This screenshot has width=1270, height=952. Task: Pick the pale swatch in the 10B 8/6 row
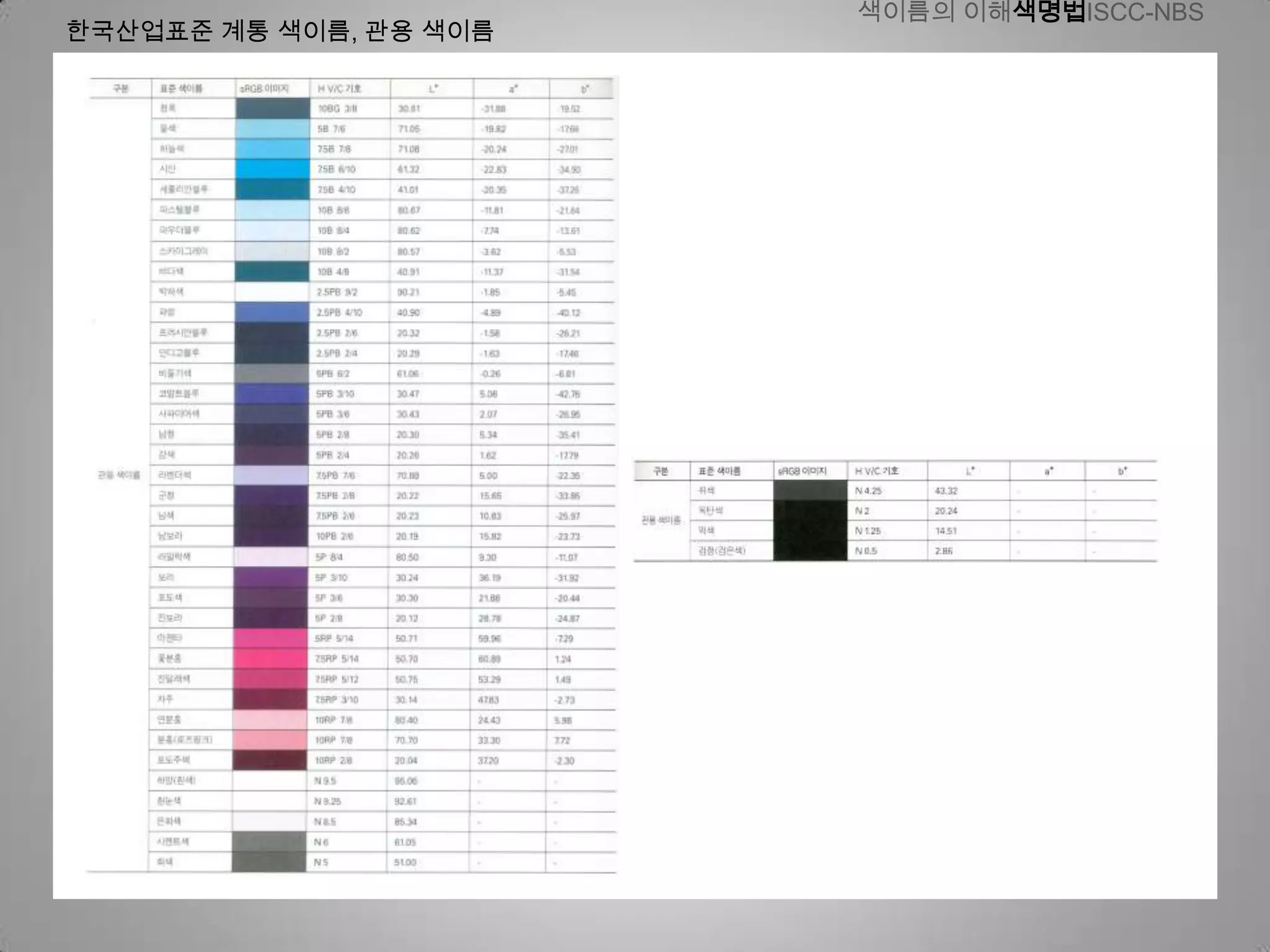tap(272, 210)
